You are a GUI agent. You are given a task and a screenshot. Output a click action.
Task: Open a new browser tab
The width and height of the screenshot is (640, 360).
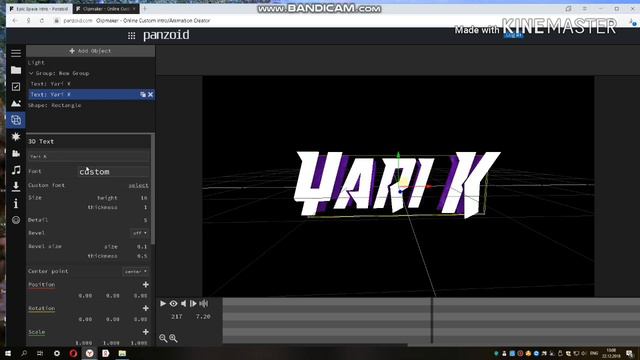(x=144, y=9)
